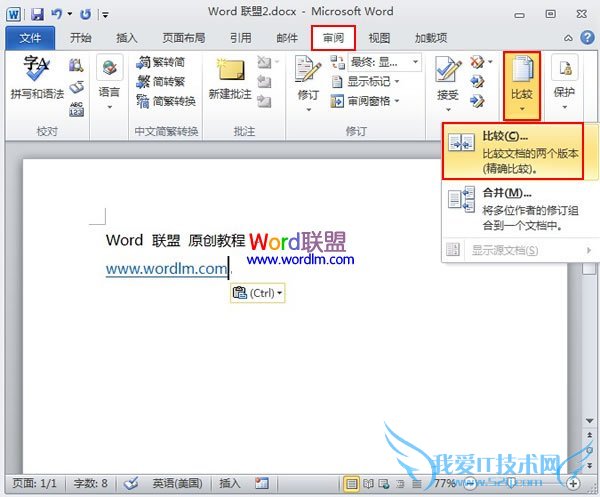Click 页面: 1/1 in status bar
The width and height of the screenshot is (600, 497).
34,484
